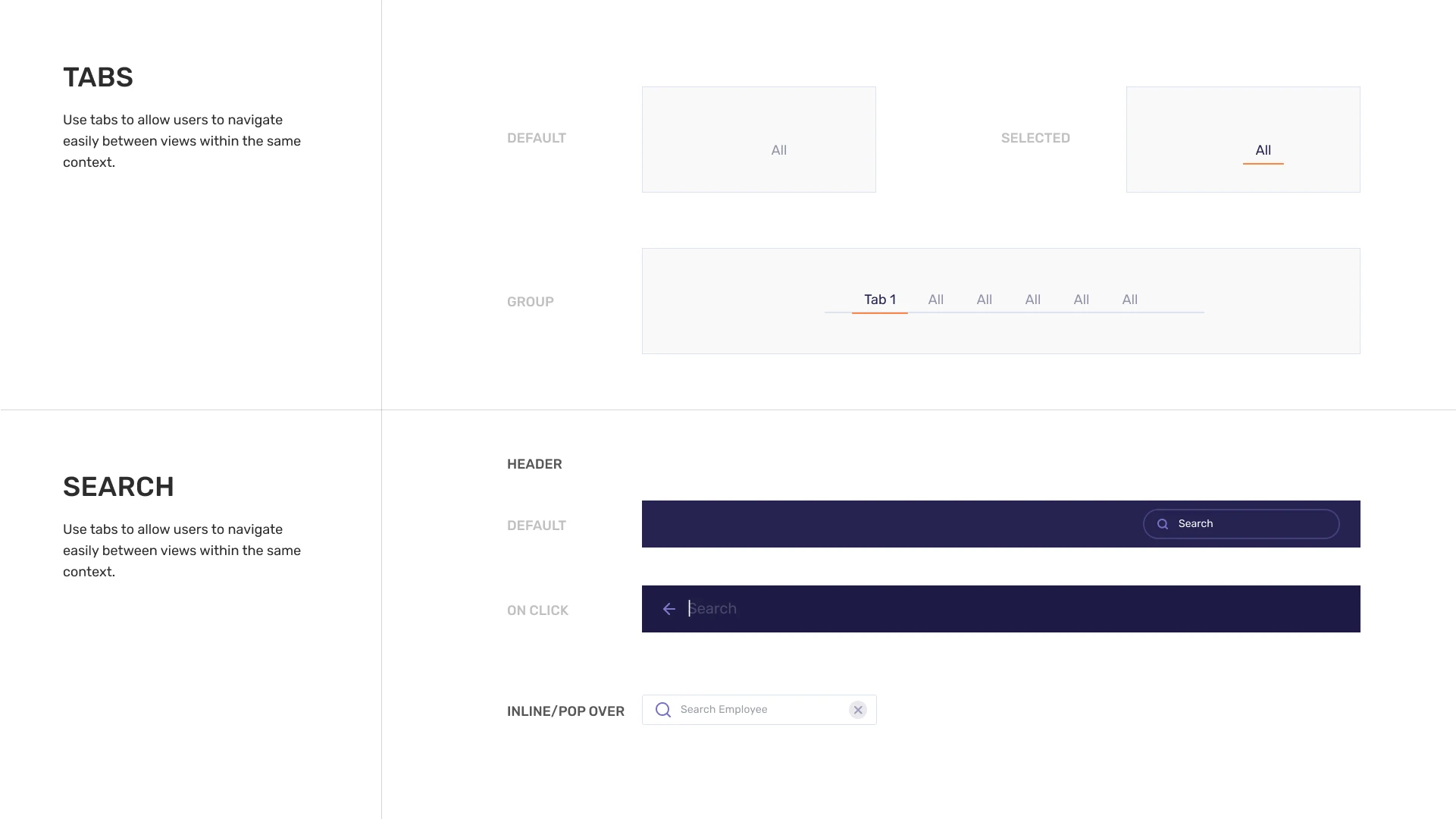Focus the rounded Search pill in the header bar
The image size is (1456, 819).
pos(1242,524)
